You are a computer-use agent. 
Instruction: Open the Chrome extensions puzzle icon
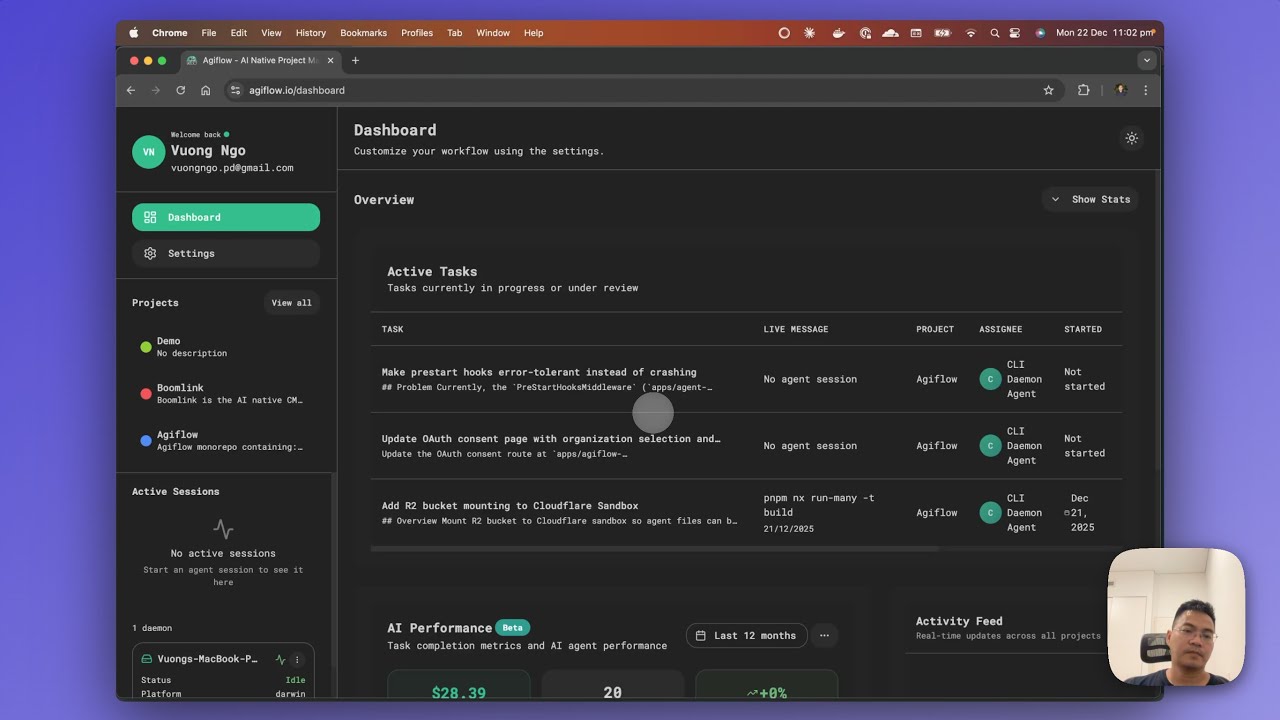tap(1083, 90)
